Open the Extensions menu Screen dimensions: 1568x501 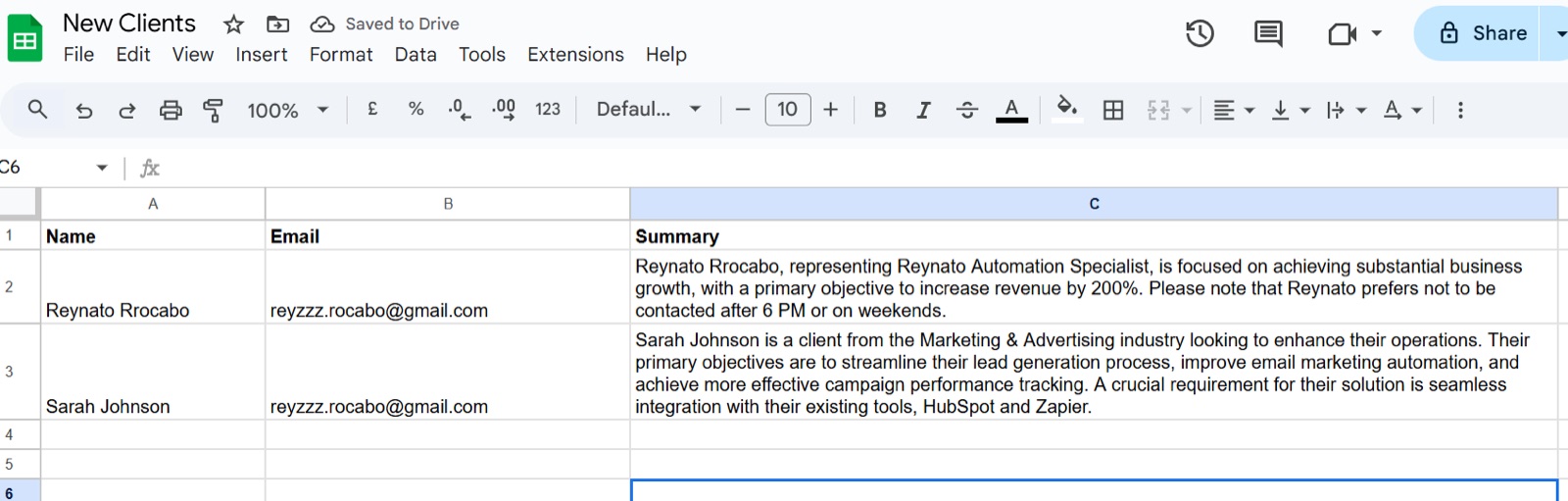(575, 55)
